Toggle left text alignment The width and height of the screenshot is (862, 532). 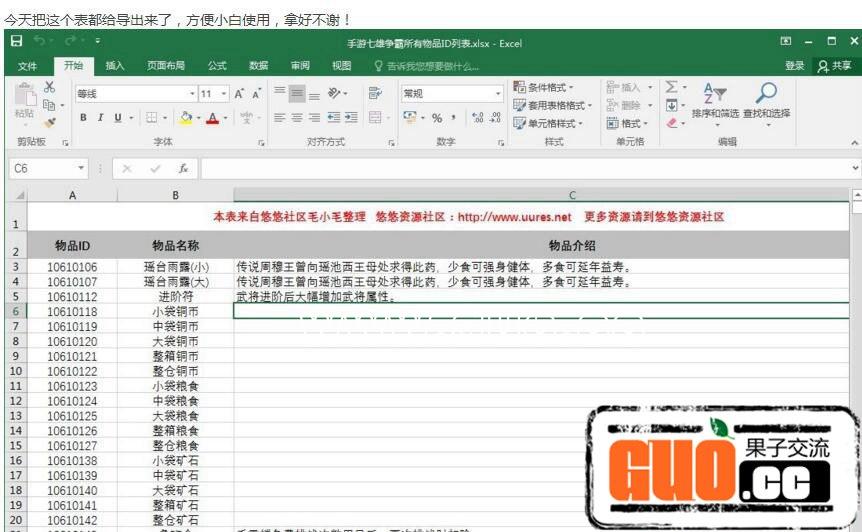[x=279, y=117]
